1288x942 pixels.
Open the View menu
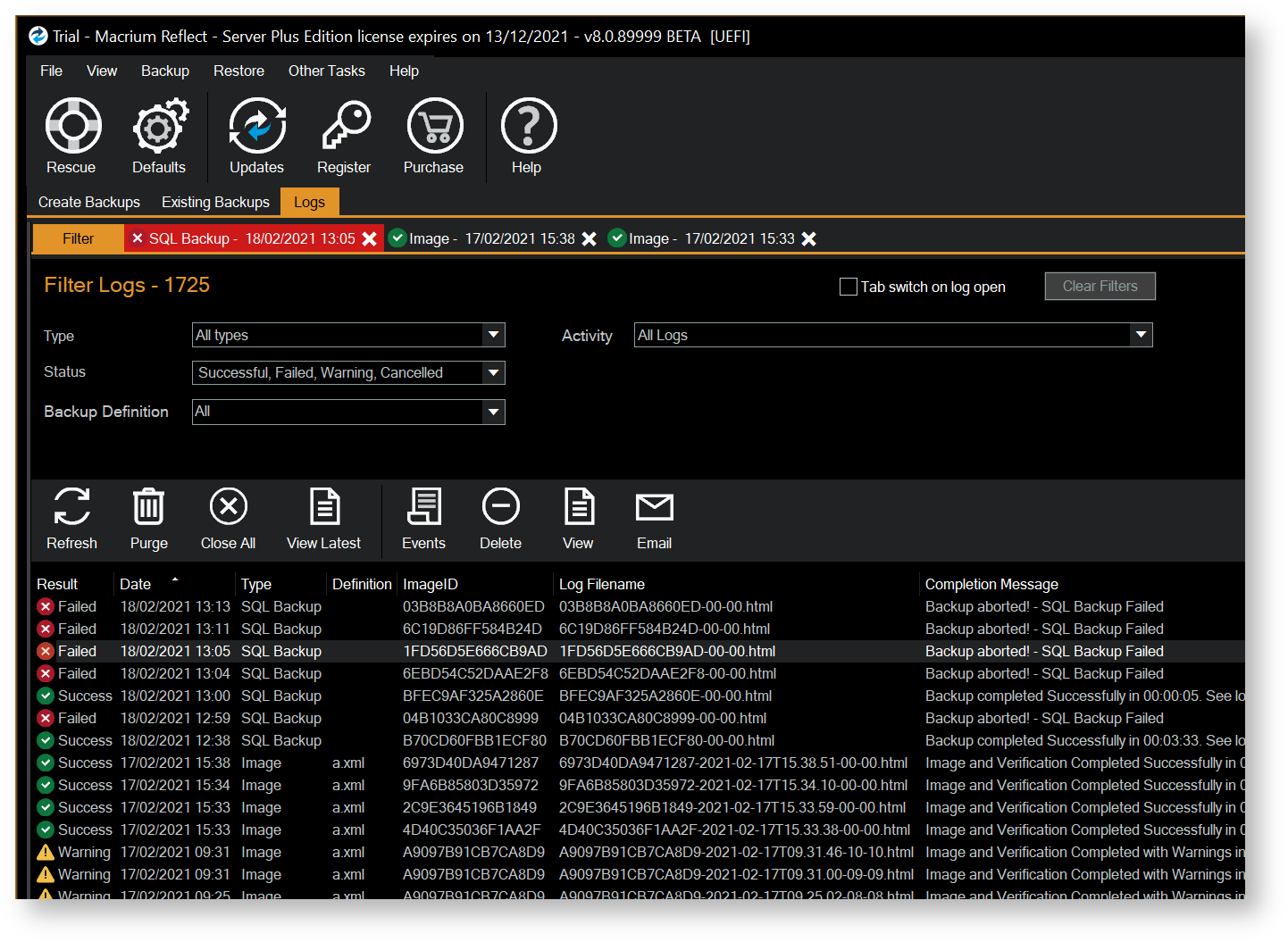(102, 71)
